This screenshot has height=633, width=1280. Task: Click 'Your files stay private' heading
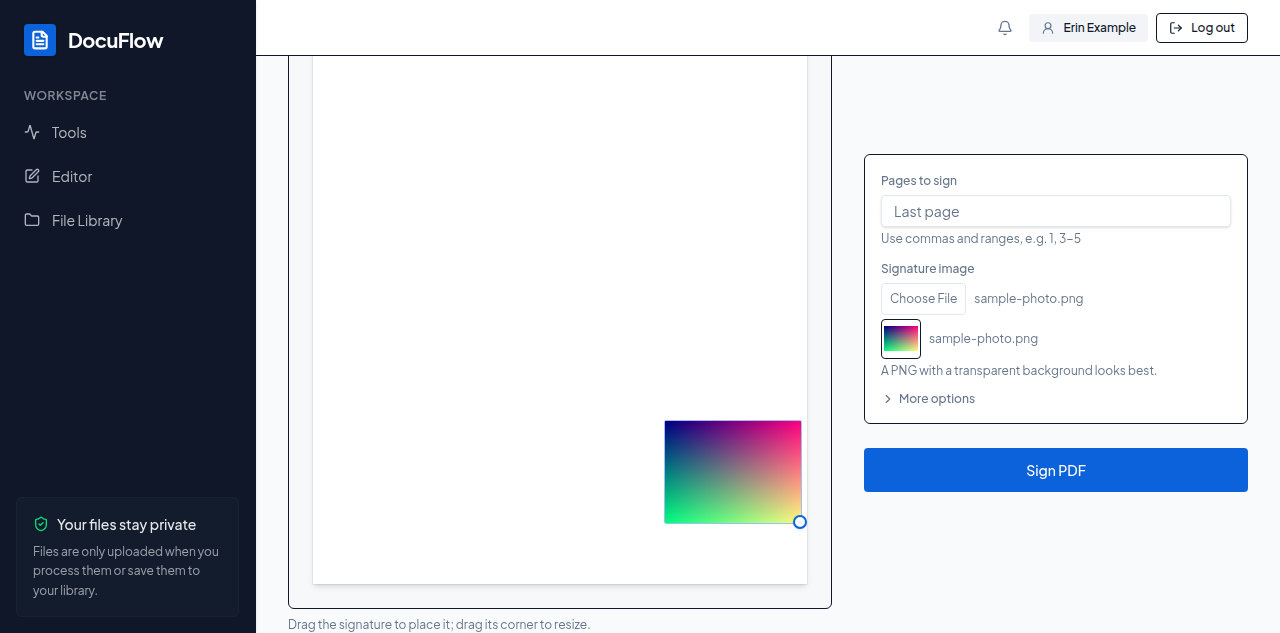(x=126, y=524)
